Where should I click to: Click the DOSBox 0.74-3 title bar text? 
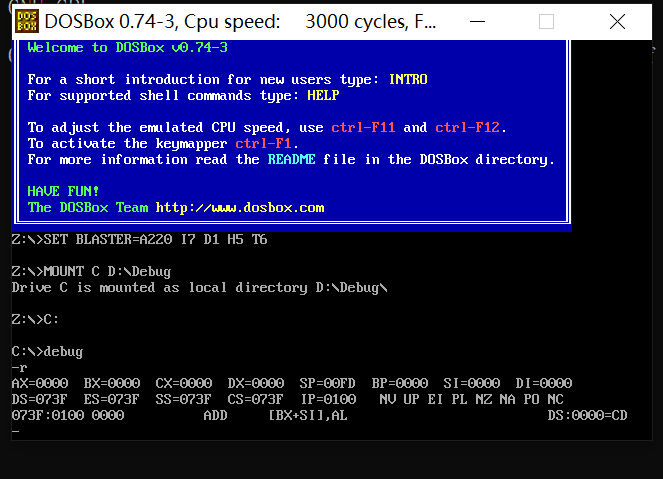[x=240, y=22]
